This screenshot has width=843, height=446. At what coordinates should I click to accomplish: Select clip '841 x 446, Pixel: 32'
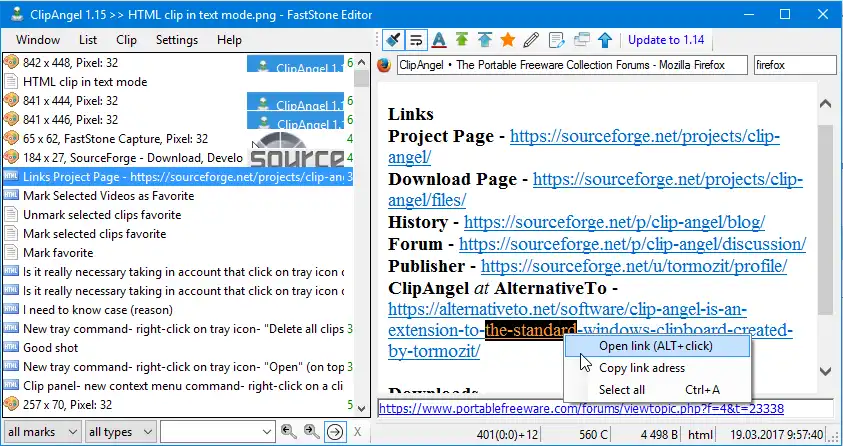click(x=178, y=120)
